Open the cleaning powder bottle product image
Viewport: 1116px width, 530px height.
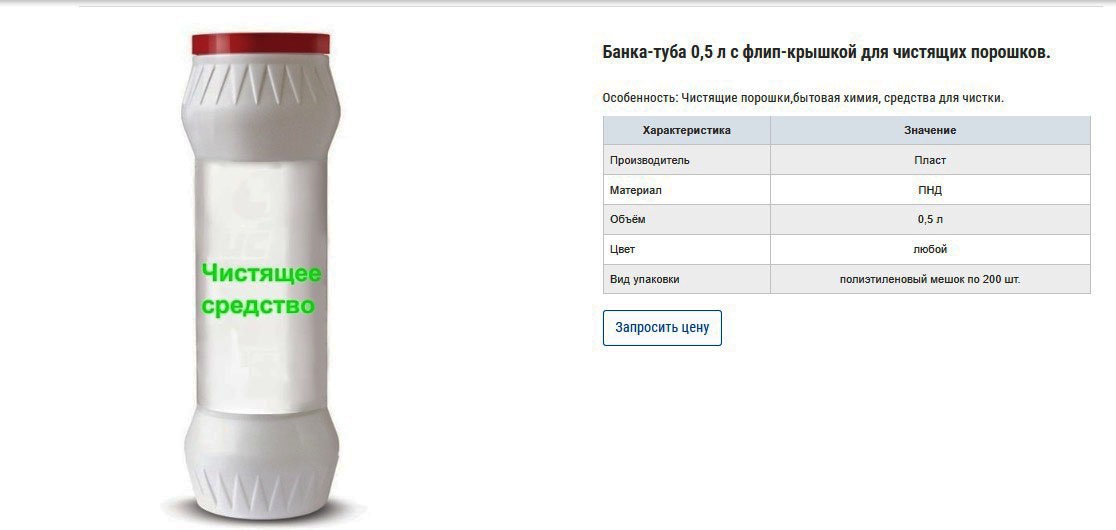click(261, 276)
